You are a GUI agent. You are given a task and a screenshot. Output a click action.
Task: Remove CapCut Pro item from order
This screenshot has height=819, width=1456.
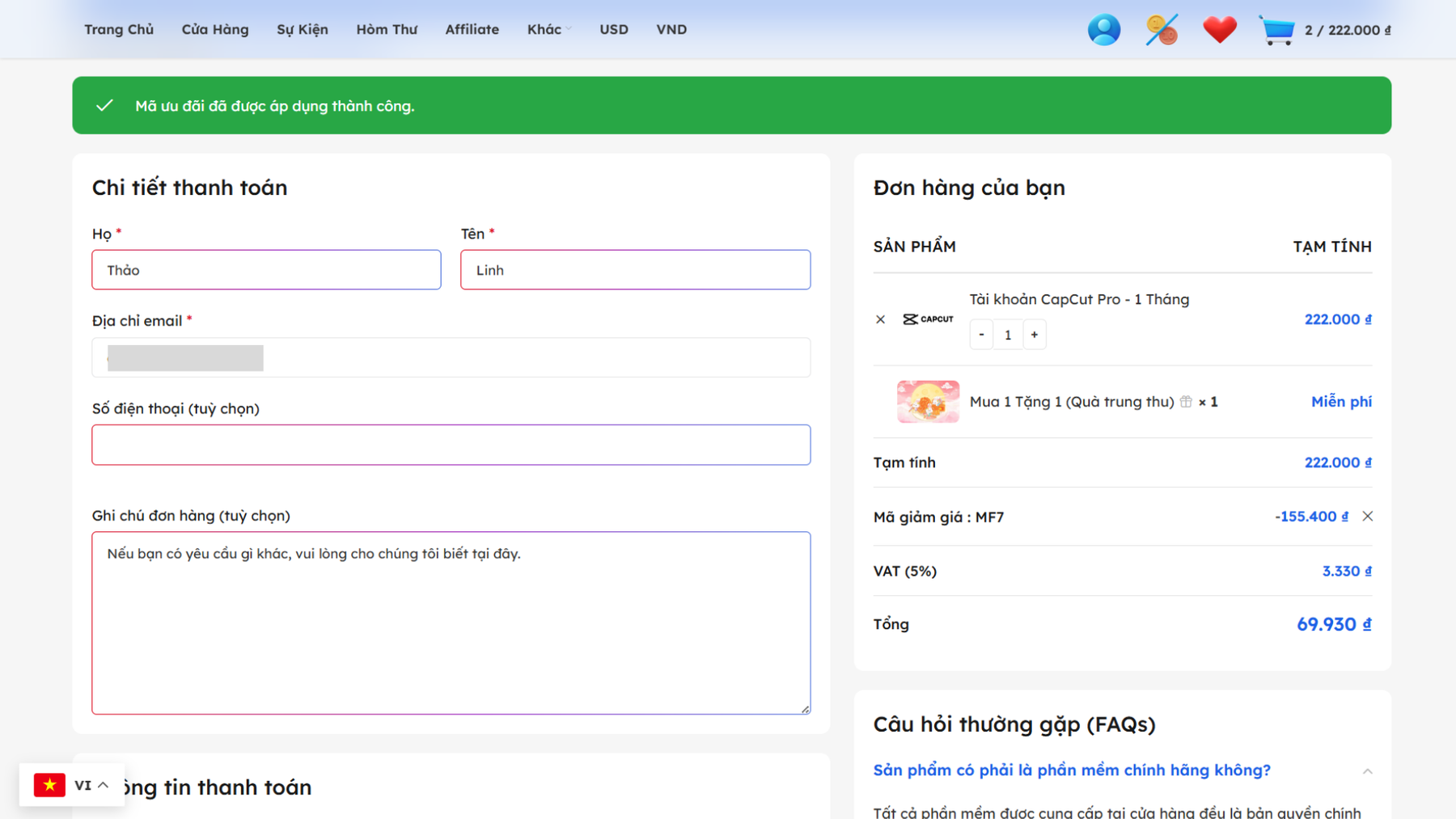click(880, 319)
